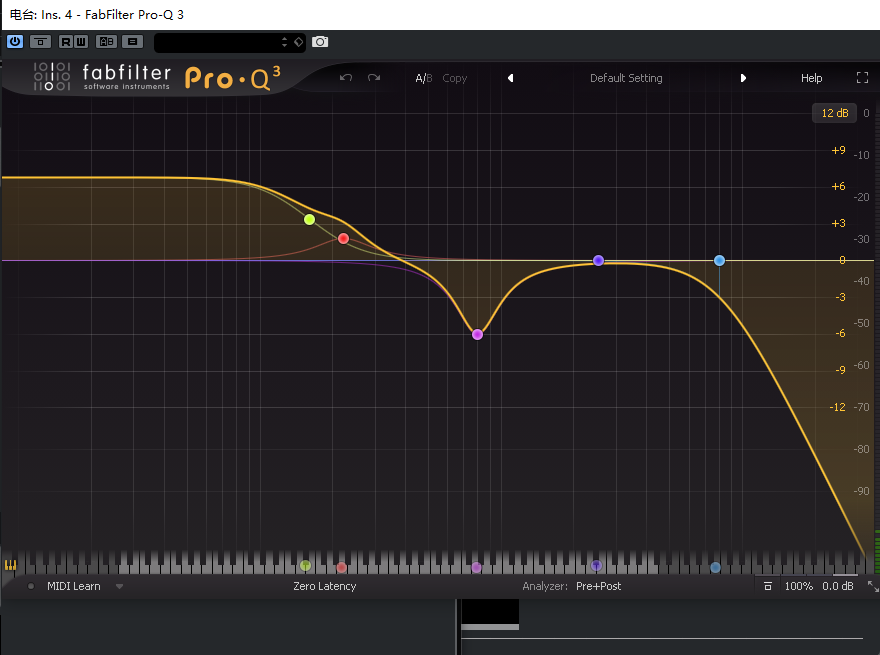
Task: Toggle full screen mode icon
Action: tap(863, 78)
